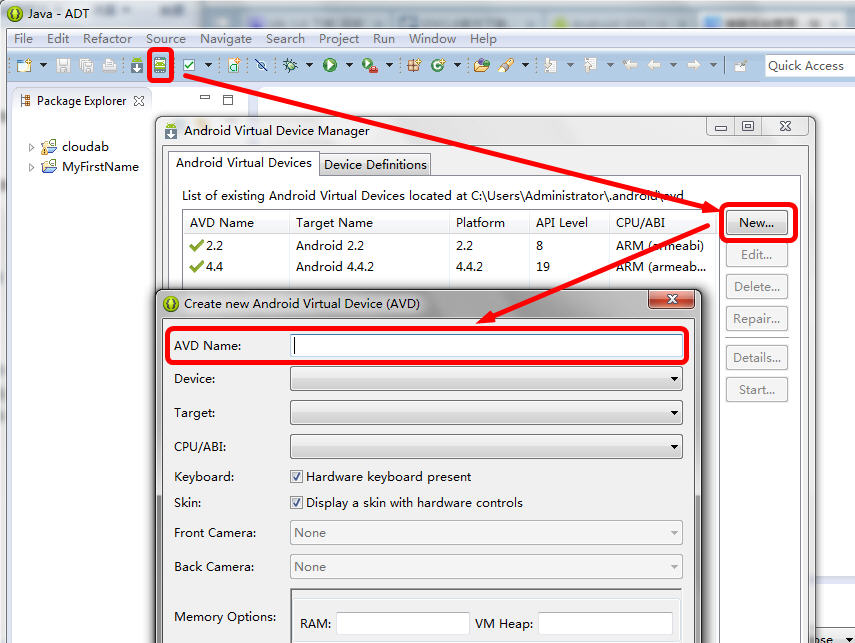
Task: Close the Package Explorer view tab
Action: pyautogui.click(x=139, y=101)
